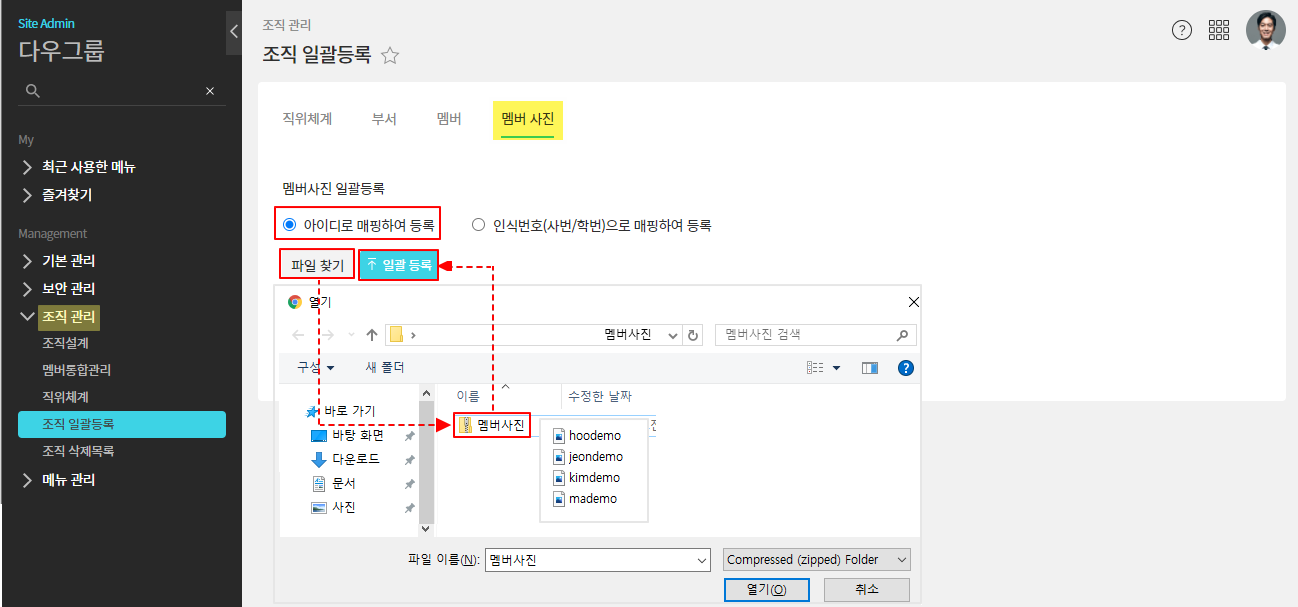Click the 파일 찾기 button
The image size is (1298, 607).
tap(317, 265)
